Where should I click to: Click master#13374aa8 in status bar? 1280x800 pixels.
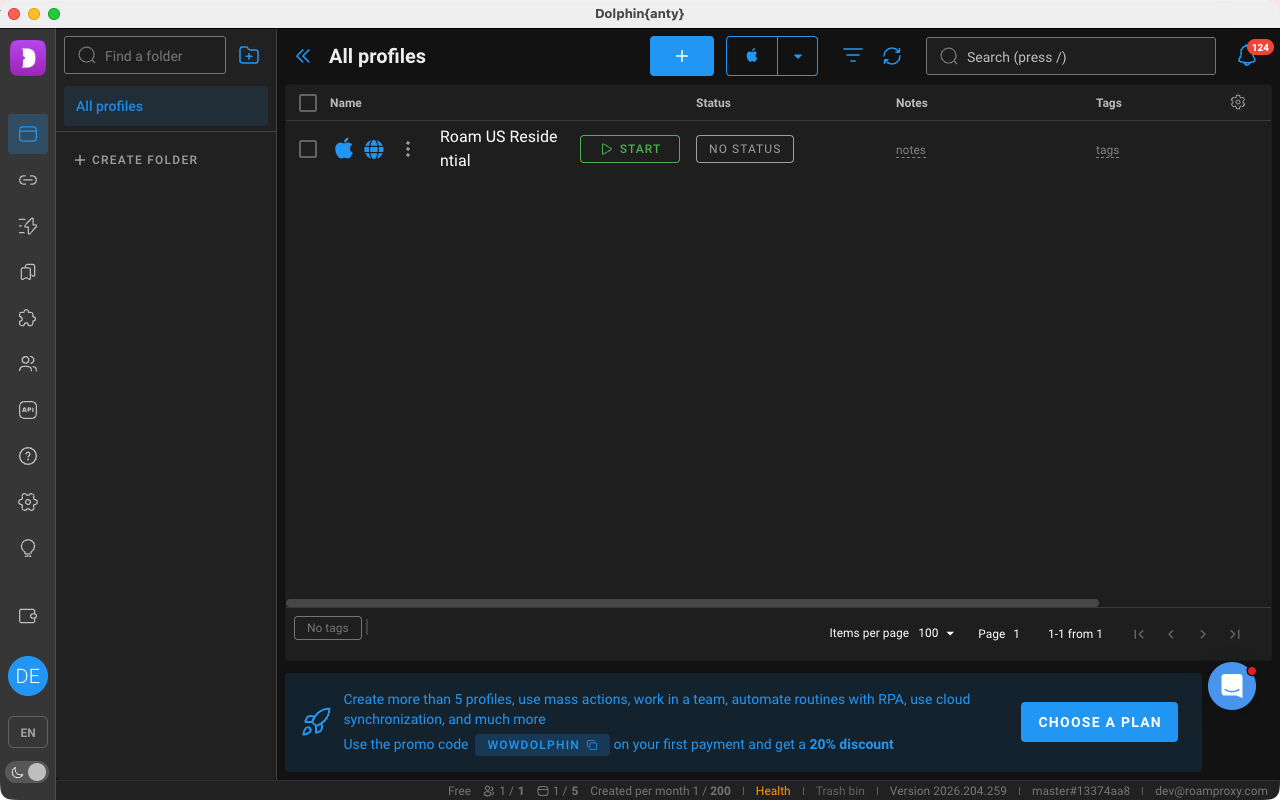pyautogui.click(x=1081, y=791)
